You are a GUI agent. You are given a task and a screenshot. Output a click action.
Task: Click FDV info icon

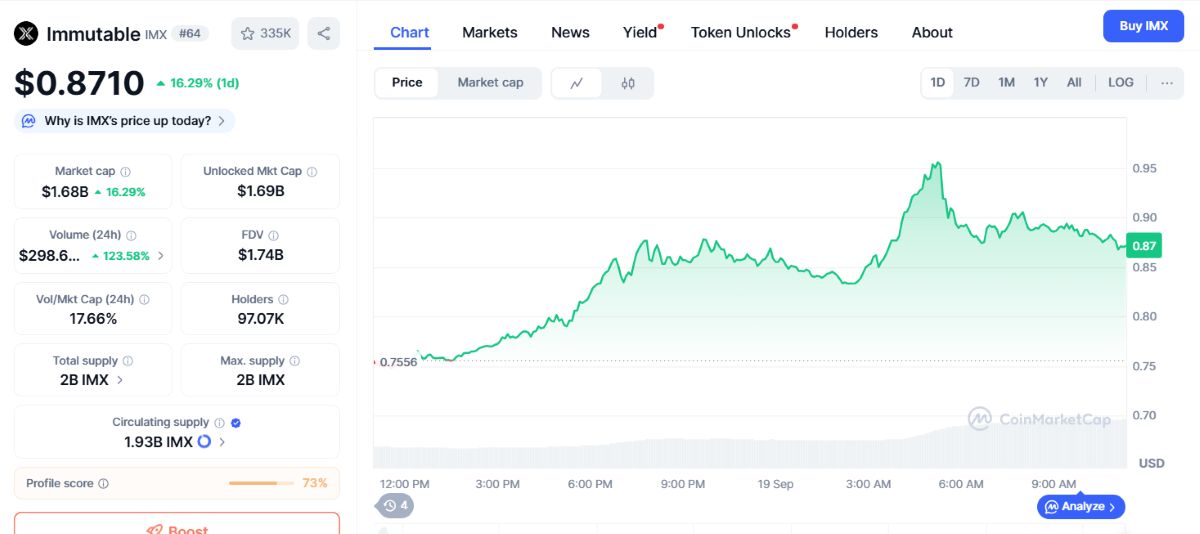coord(273,235)
